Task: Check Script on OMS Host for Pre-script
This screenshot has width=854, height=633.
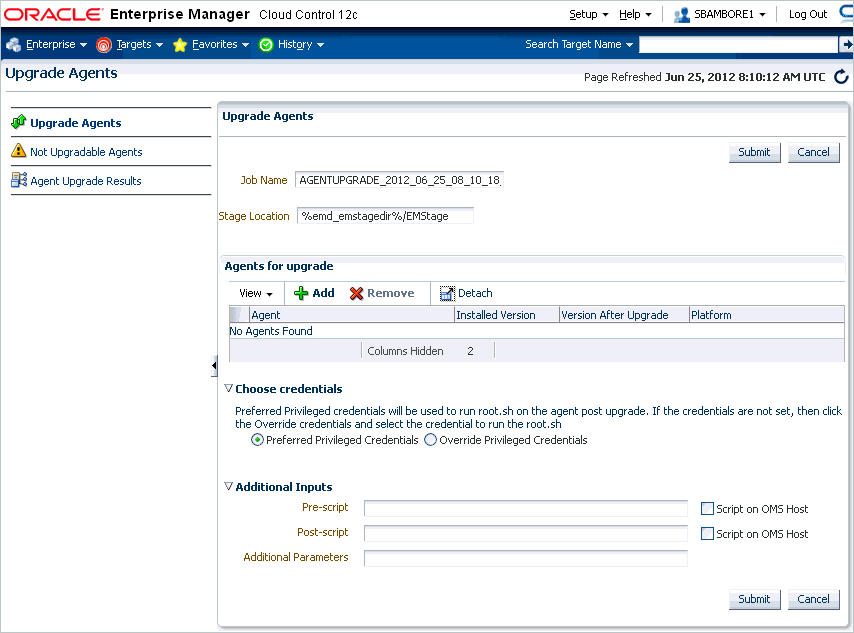Action: pos(707,509)
